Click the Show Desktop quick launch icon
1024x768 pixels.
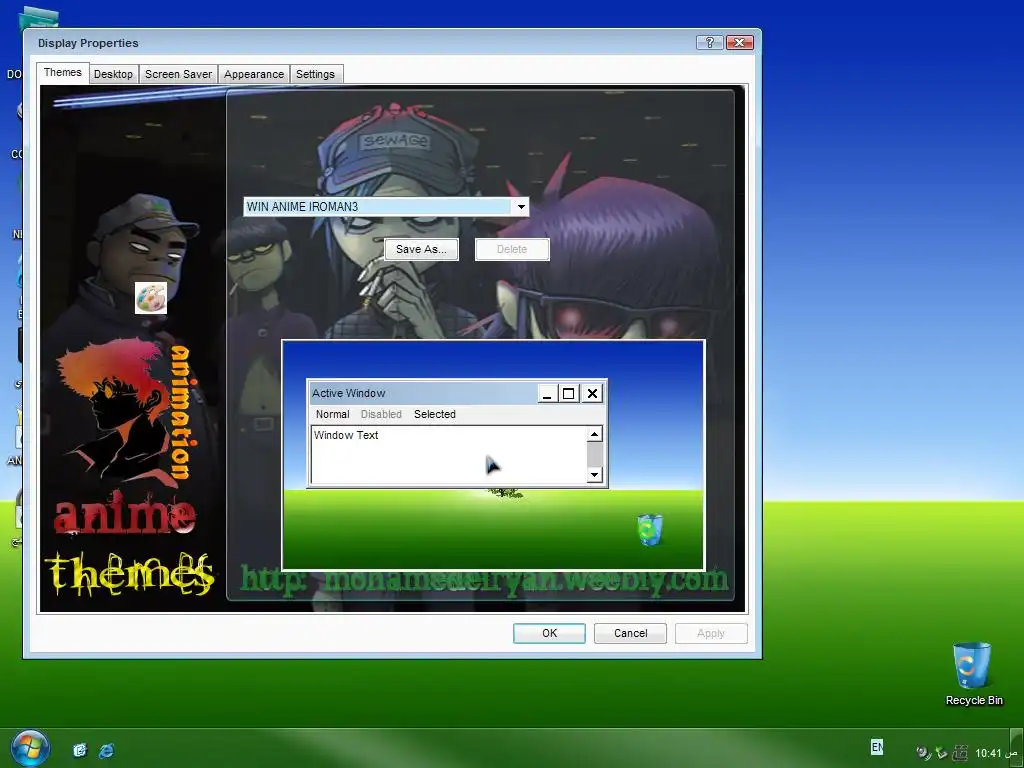tap(80, 750)
